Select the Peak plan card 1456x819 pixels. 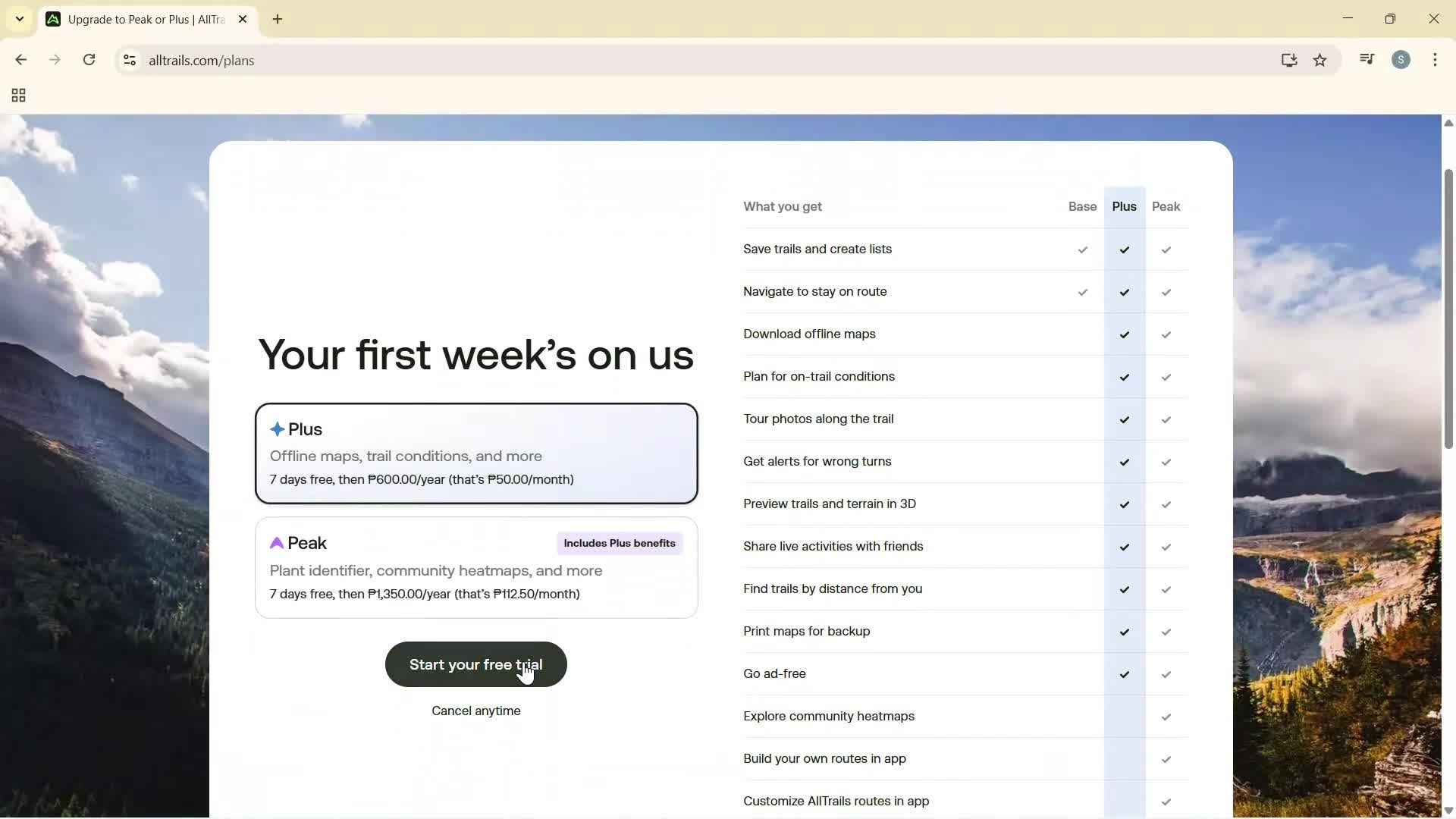[x=476, y=567]
